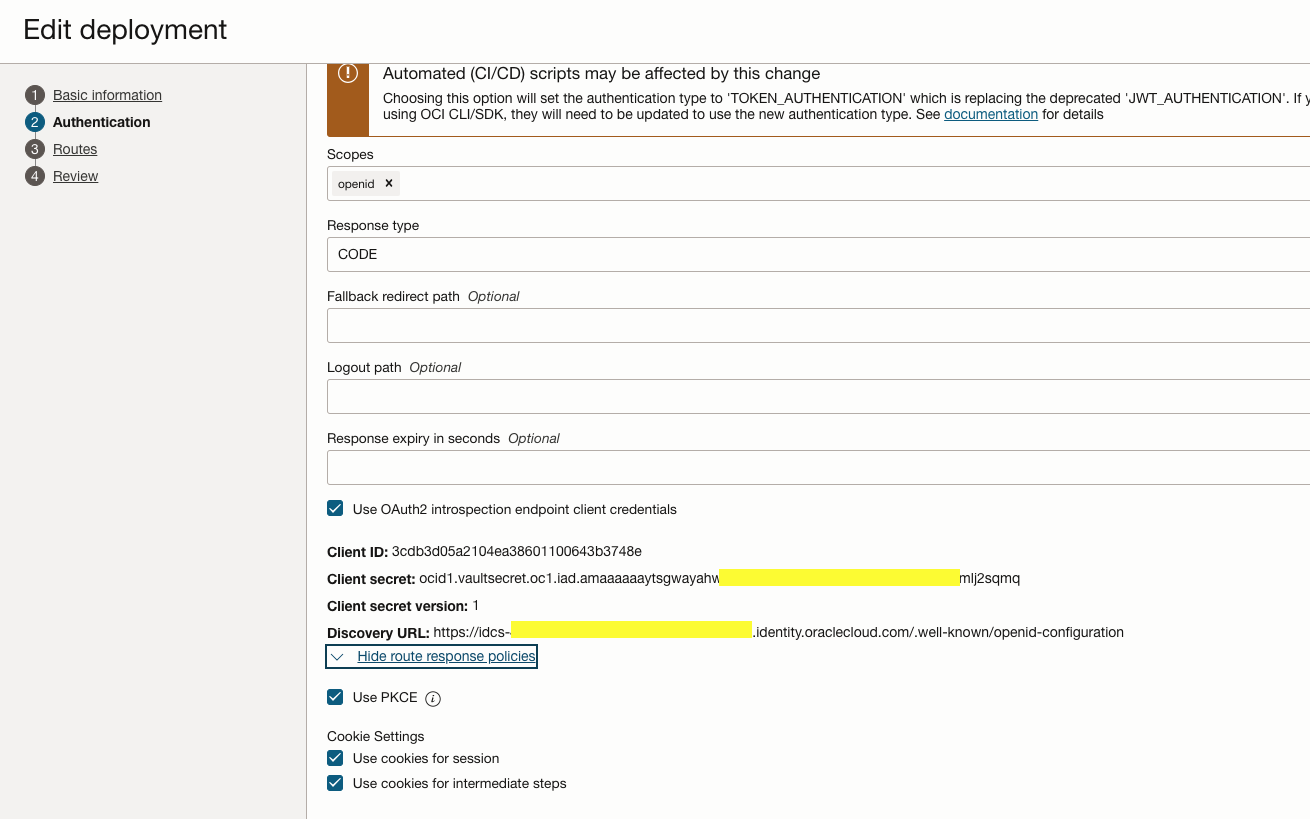Viewport: 1310px width, 819px height.
Task: Open the Scopes selection field
Action: click(850, 183)
